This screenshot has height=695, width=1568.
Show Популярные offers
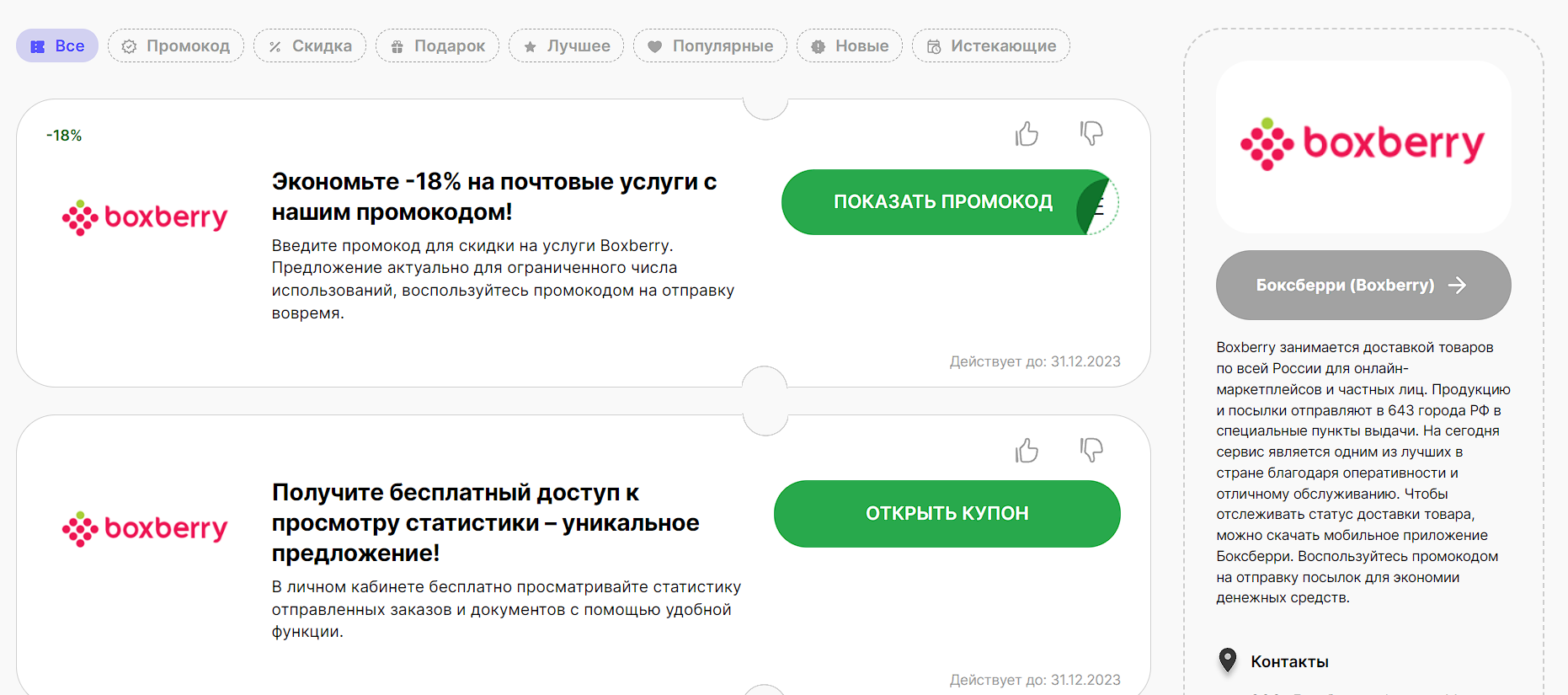tap(710, 46)
